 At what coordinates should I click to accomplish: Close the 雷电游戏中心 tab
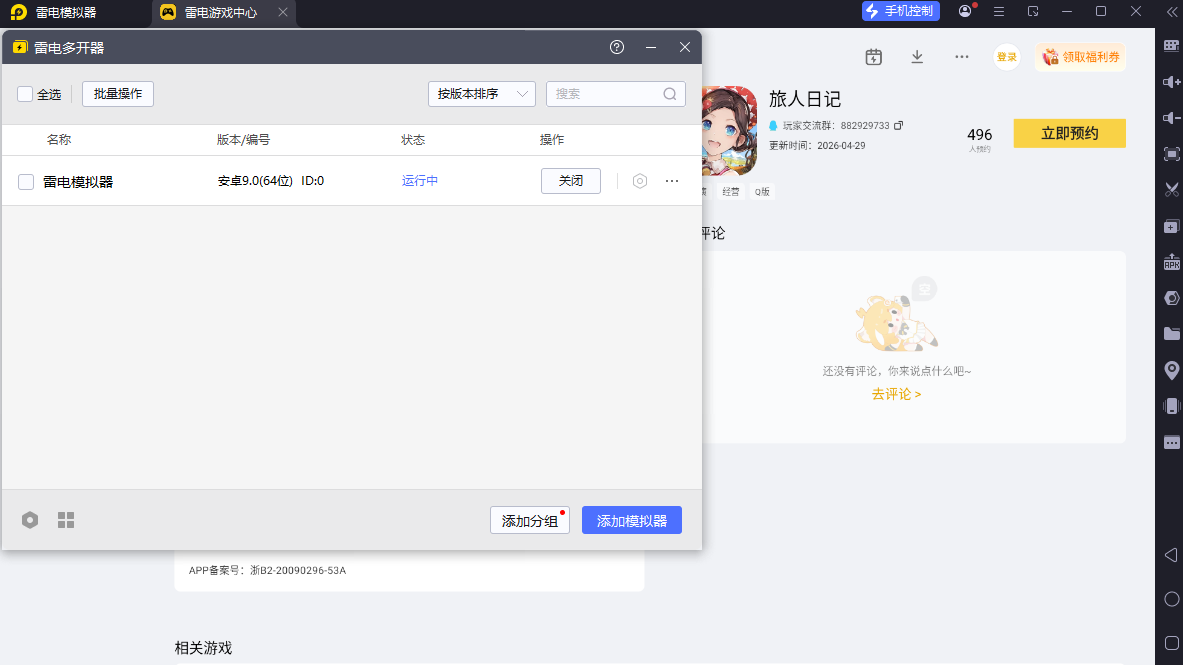[x=283, y=12]
